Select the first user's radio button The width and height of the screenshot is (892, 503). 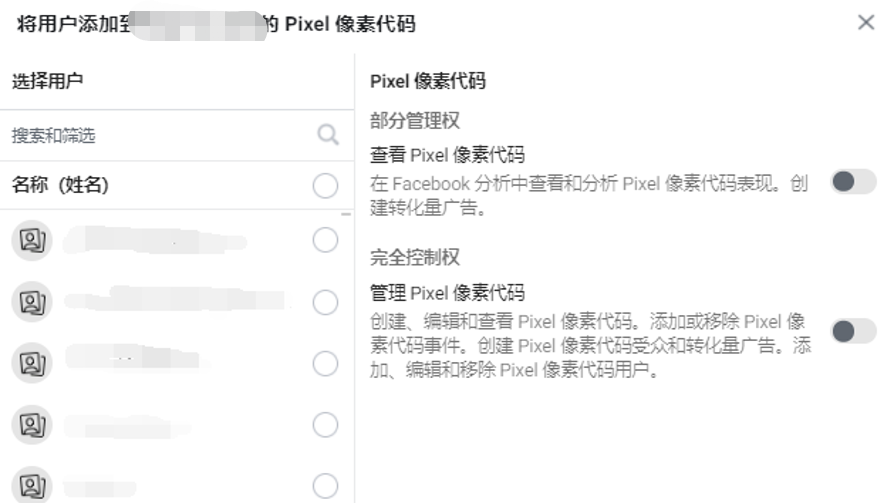point(325,240)
